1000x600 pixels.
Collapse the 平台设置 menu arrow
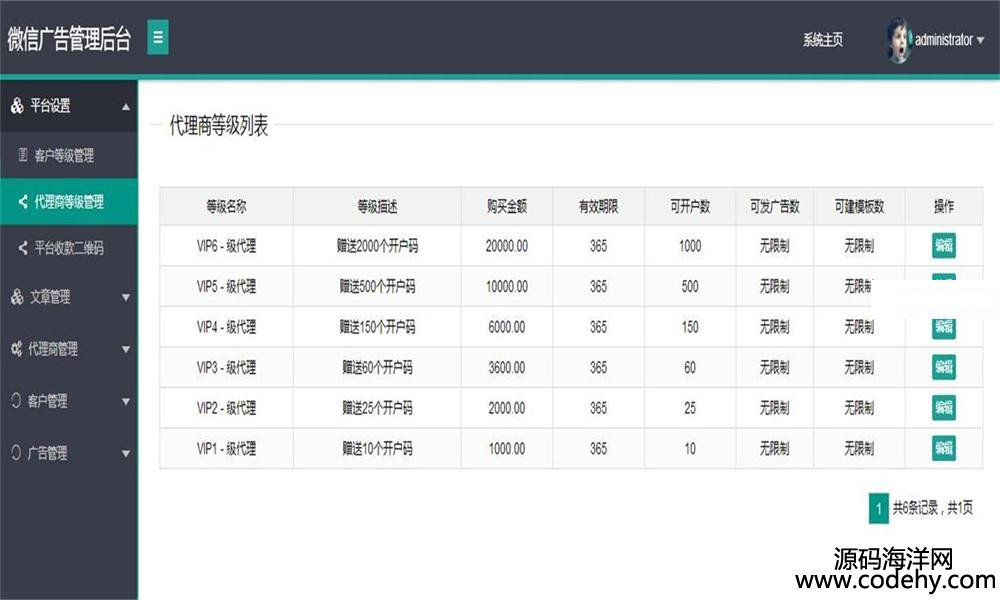tap(125, 106)
